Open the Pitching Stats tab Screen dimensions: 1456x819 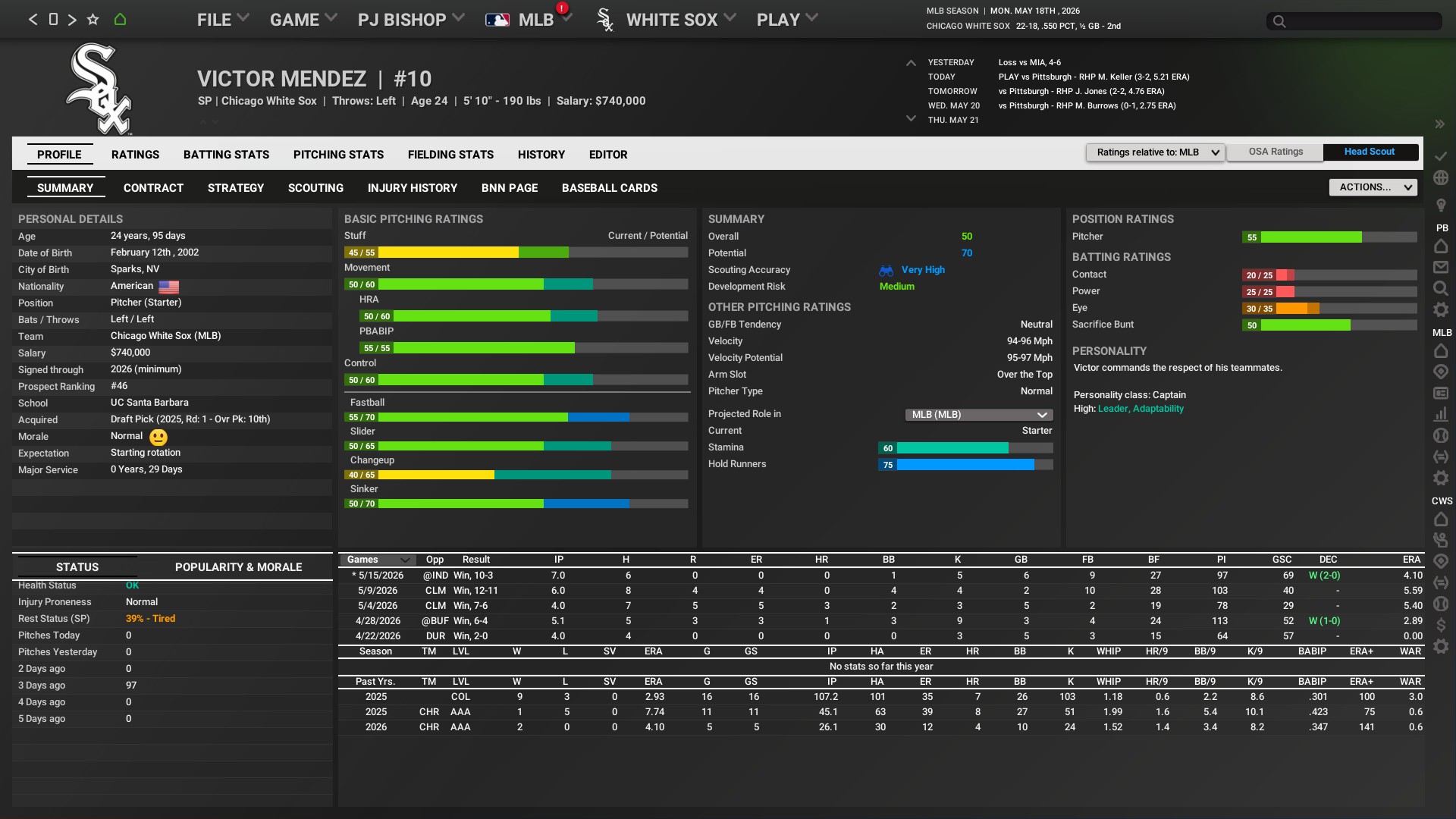pyautogui.click(x=338, y=155)
